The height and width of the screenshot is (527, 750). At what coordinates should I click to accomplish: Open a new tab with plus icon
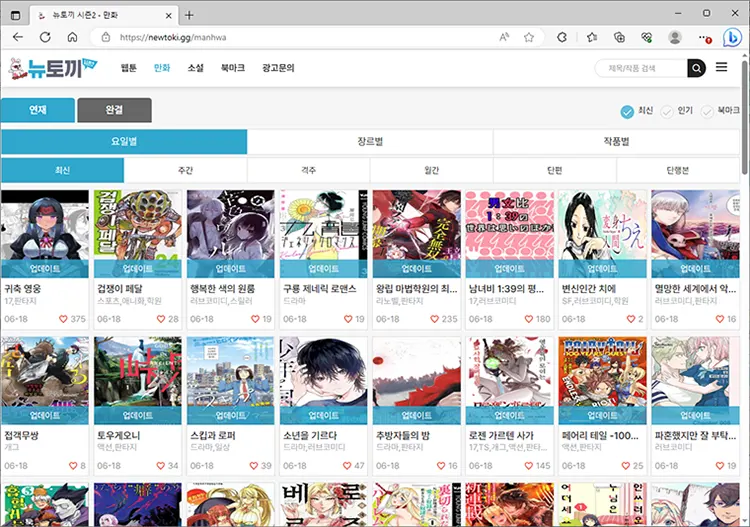click(189, 15)
